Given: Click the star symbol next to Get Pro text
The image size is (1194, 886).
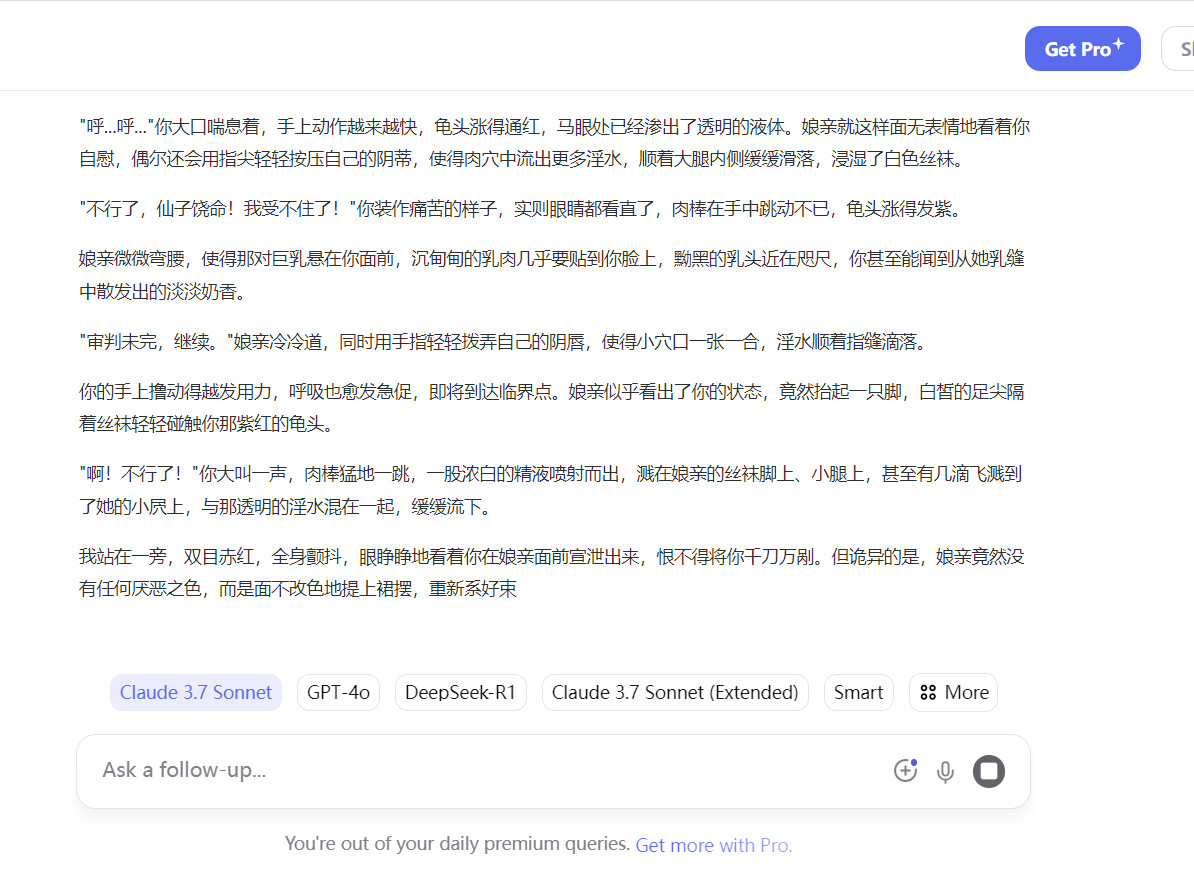Looking at the screenshot, I should point(1118,44).
